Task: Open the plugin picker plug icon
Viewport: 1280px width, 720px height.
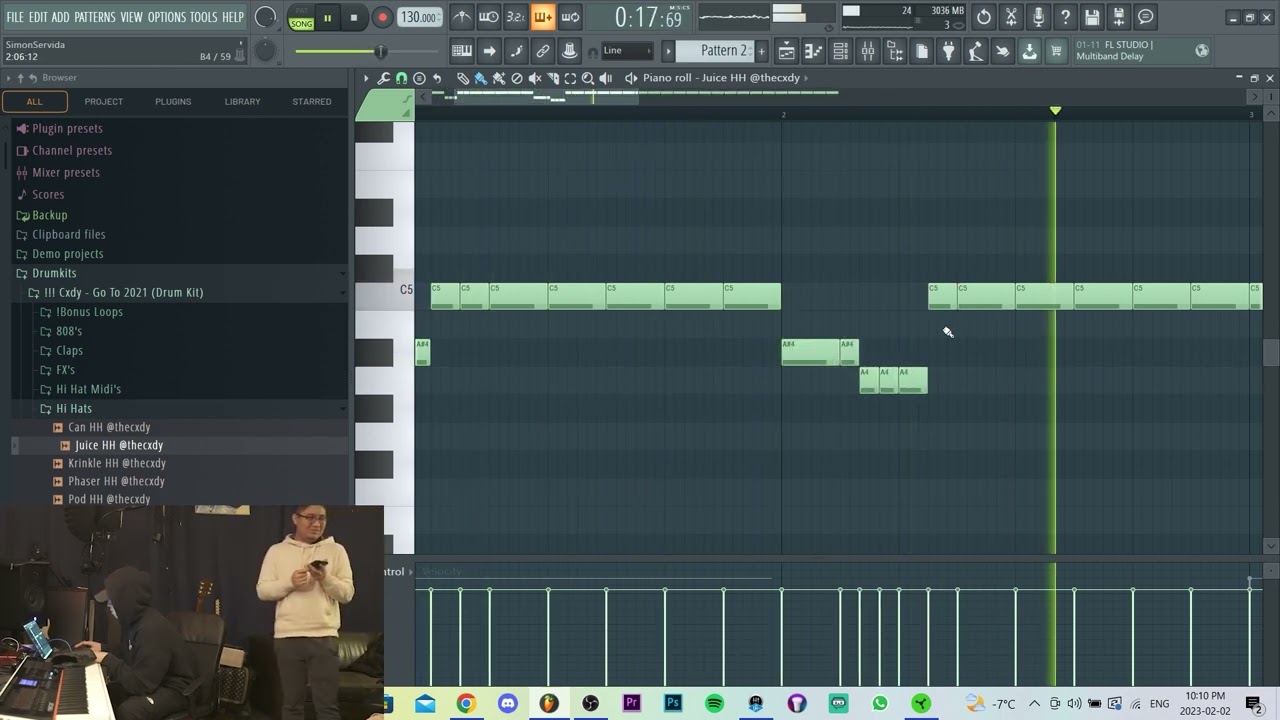Action: click(x=949, y=51)
